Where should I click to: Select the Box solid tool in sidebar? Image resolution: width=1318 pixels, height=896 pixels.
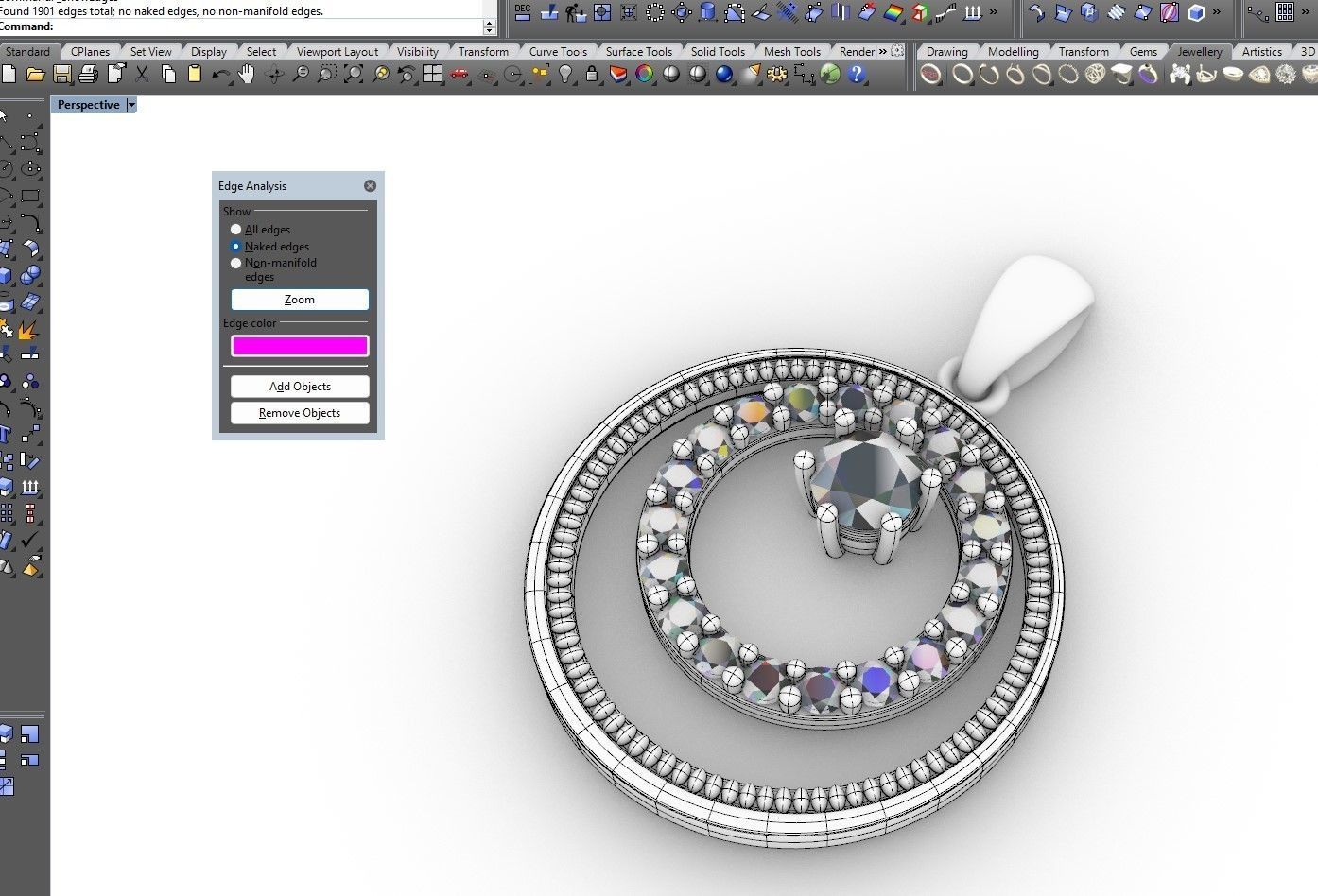point(6,276)
